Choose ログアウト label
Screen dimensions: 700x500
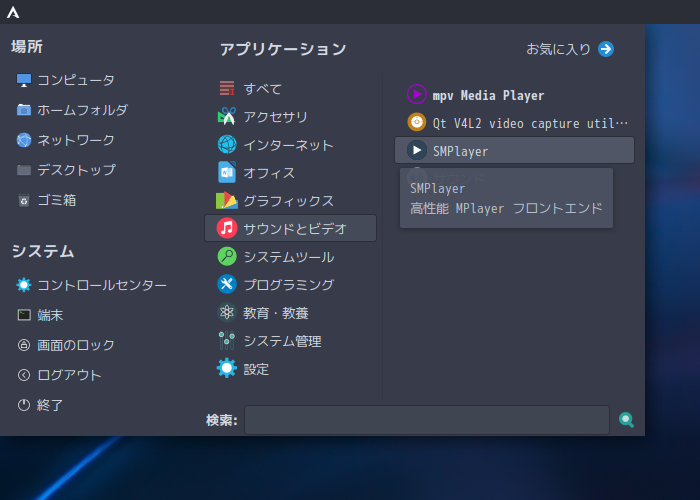tap(69, 375)
